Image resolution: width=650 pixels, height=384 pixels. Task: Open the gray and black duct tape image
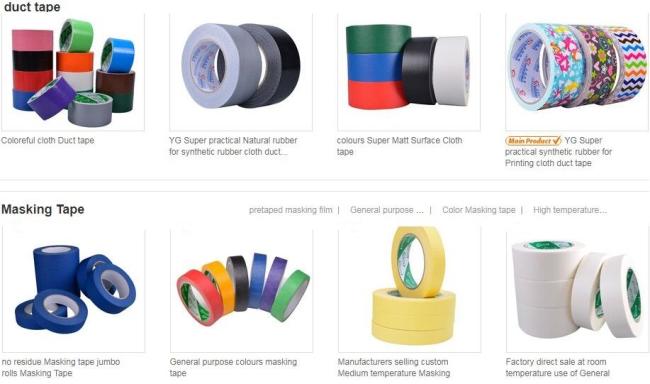point(241,72)
